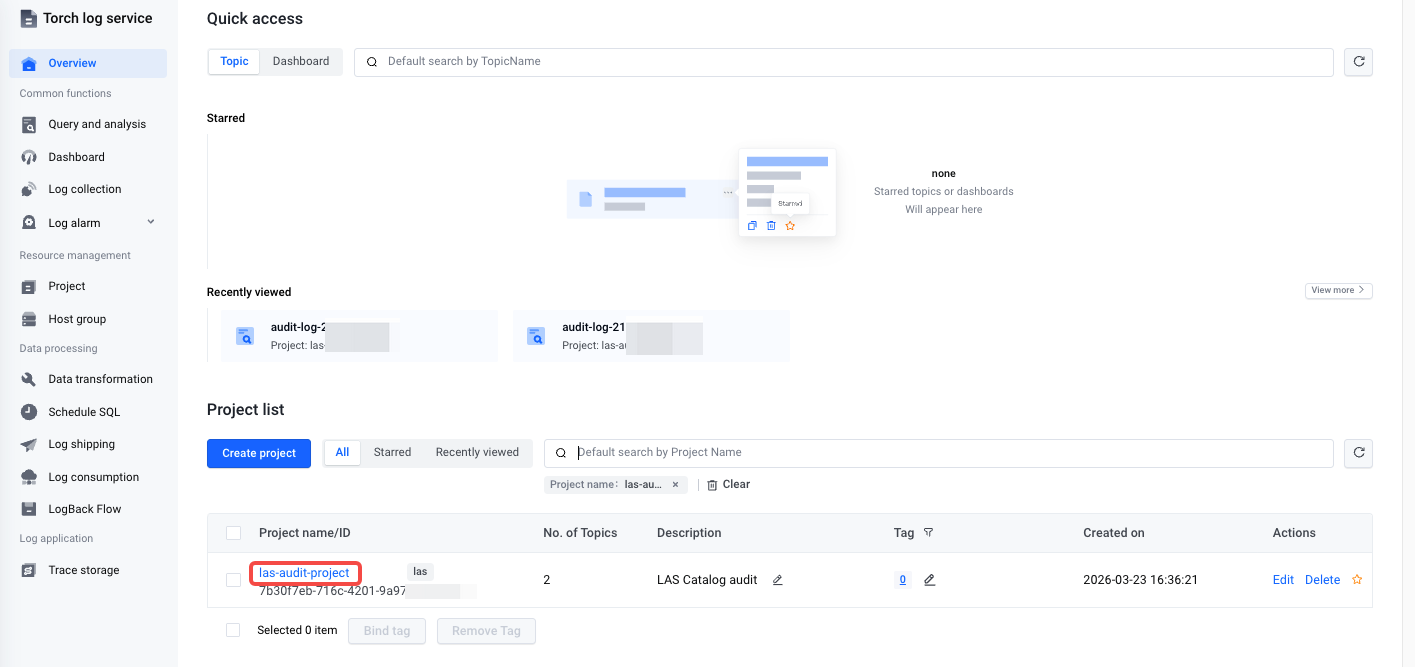Open the first recently viewed audit-log topic
The height and width of the screenshot is (667, 1415).
click(359, 335)
